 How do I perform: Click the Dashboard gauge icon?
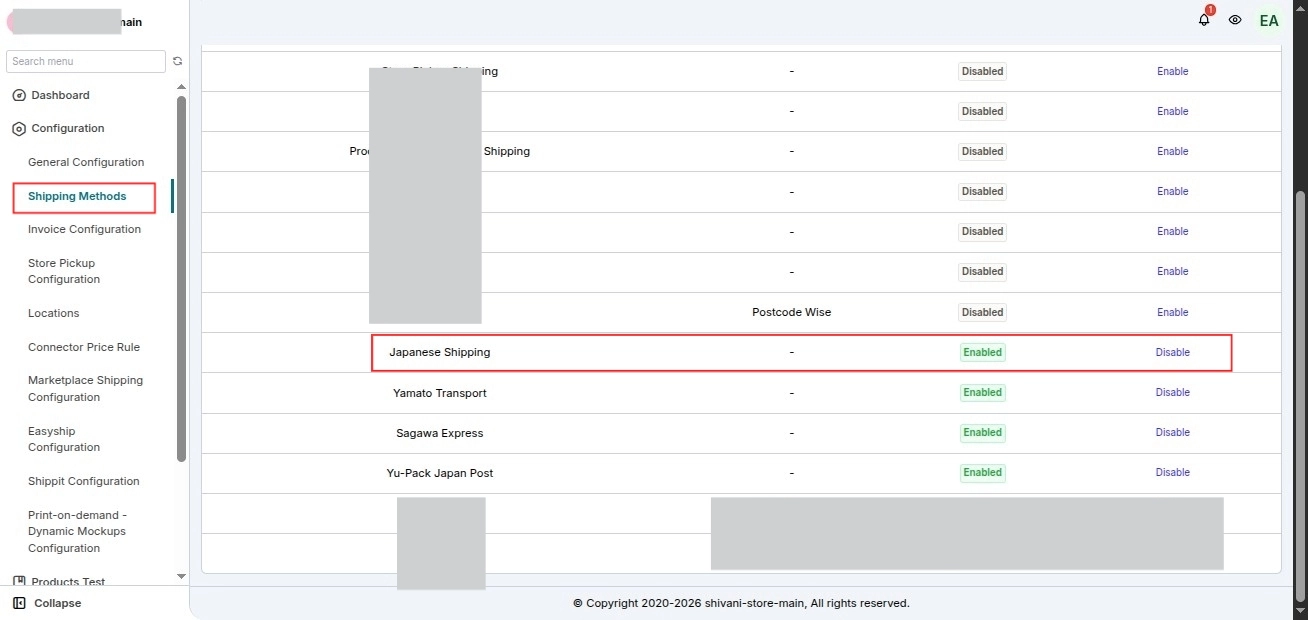[x=18, y=96]
